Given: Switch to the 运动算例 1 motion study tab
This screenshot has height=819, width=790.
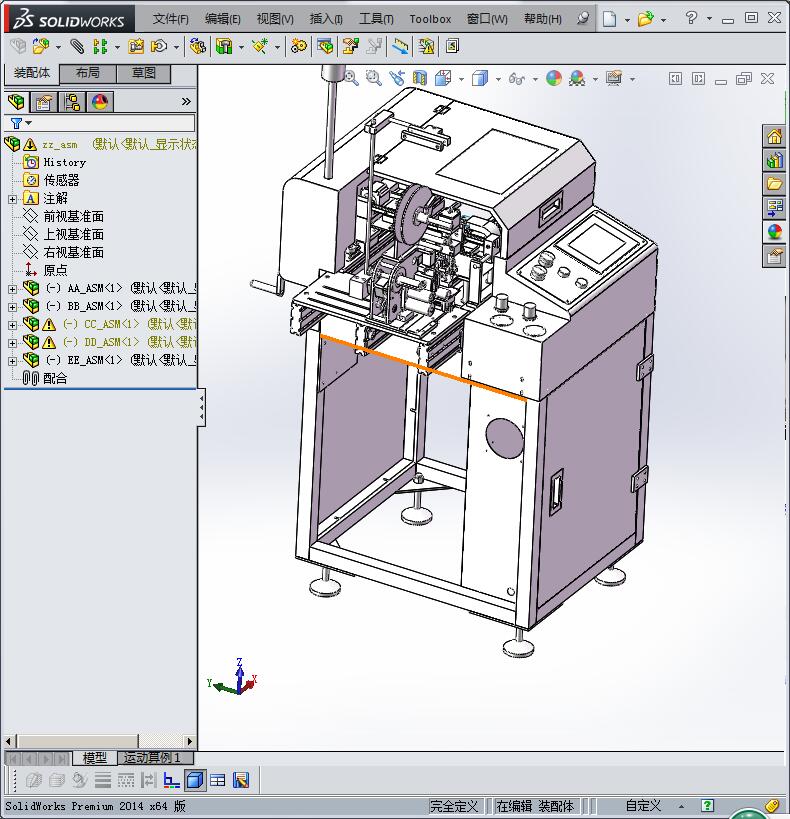Looking at the screenshot, I should tap(152, 758).
